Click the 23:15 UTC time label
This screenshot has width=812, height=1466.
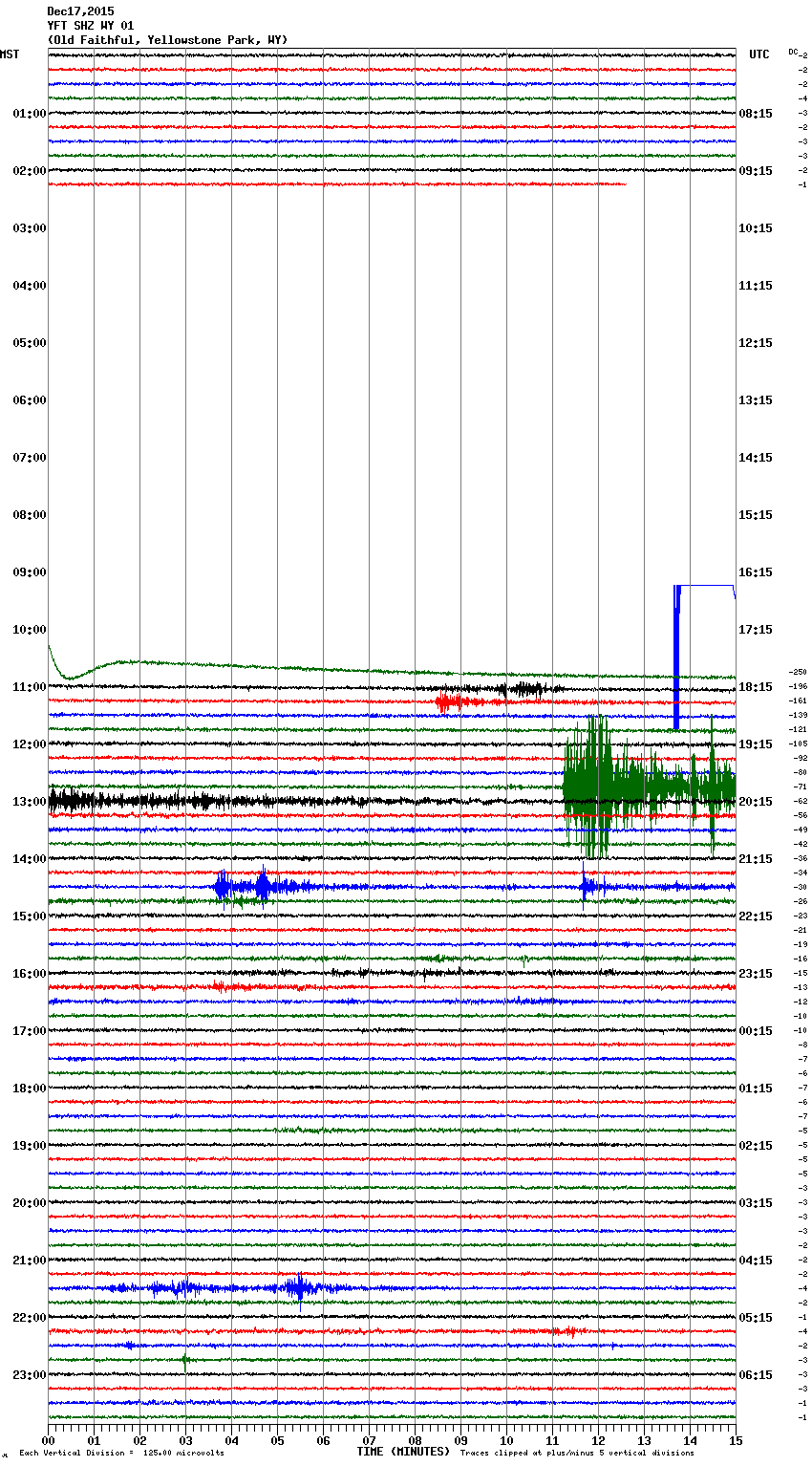point(756,974)
